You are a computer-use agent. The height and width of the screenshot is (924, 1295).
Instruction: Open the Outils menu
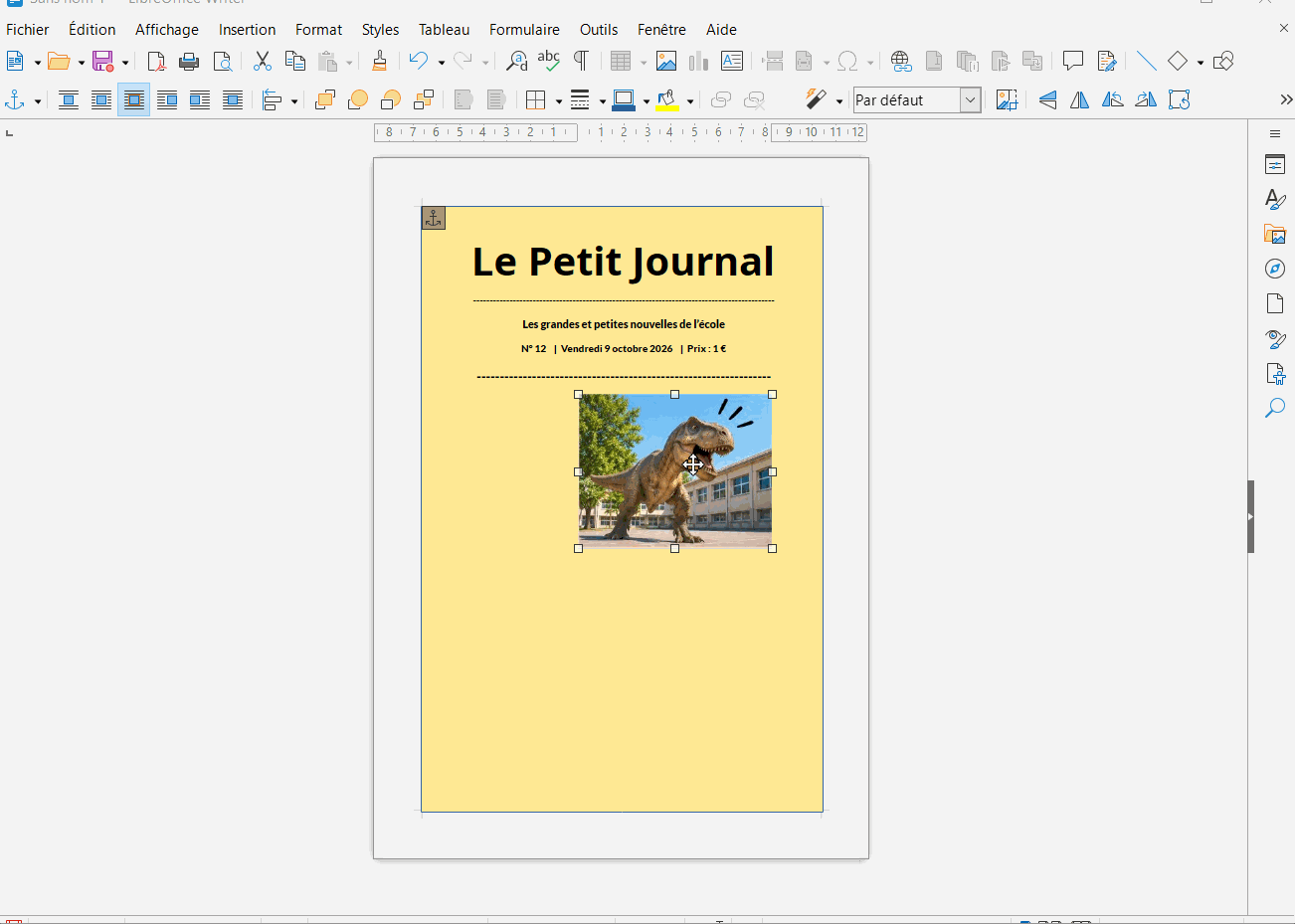(599, 30)
